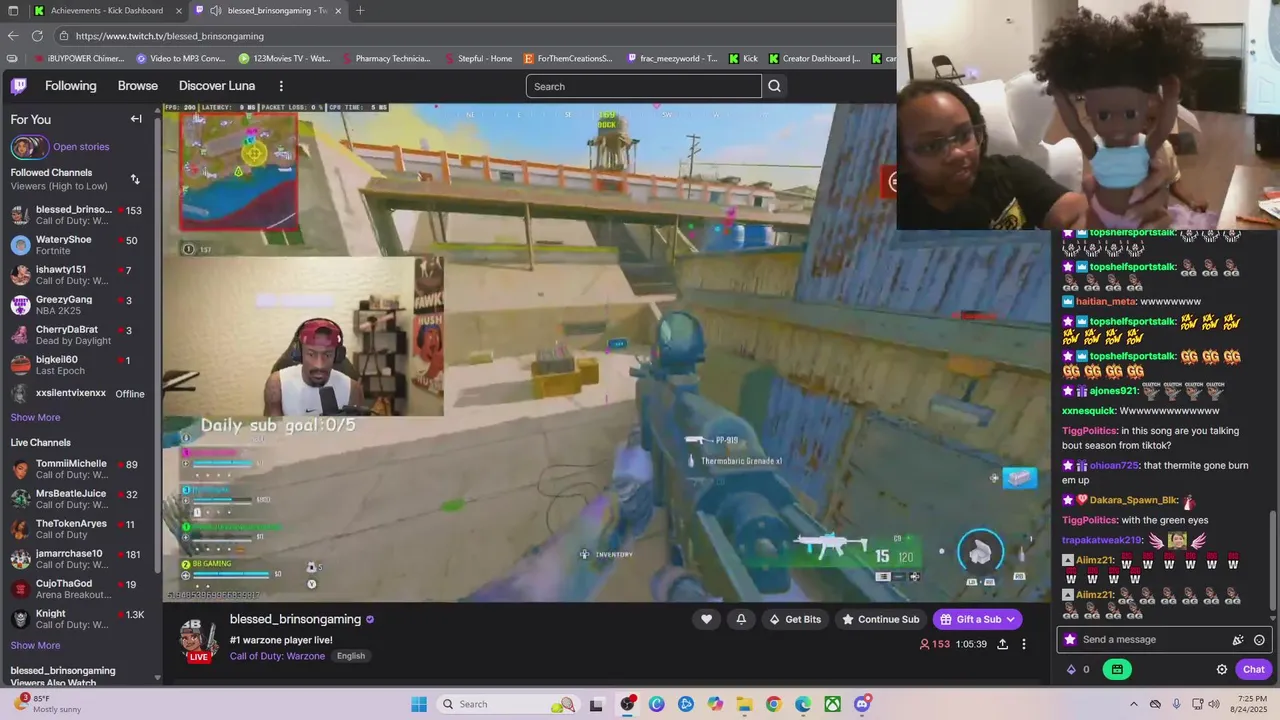Viewport: 1280px width, 720px height.
Task: Open the Following page
Action: coord(71,86)
